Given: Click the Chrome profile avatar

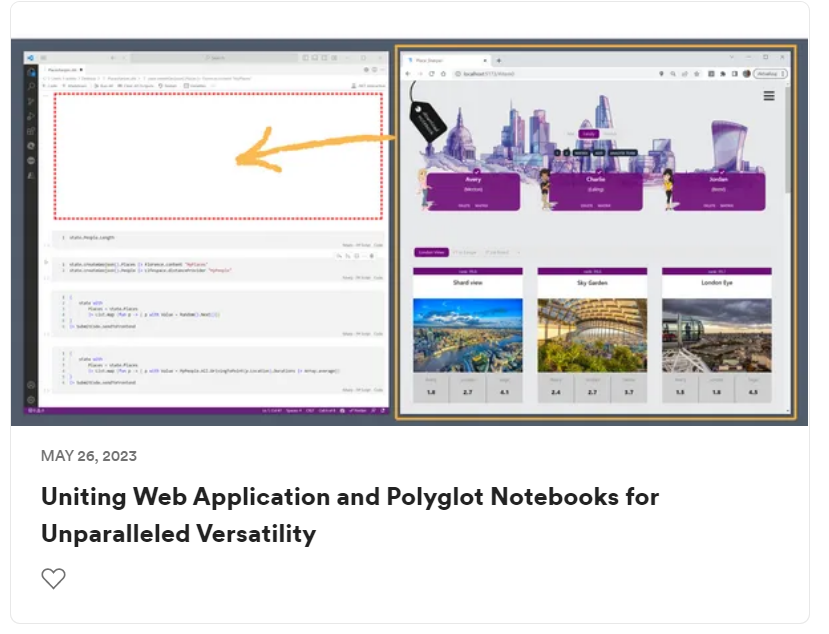Looking at the screenshot, I should [x=748, y=73].
